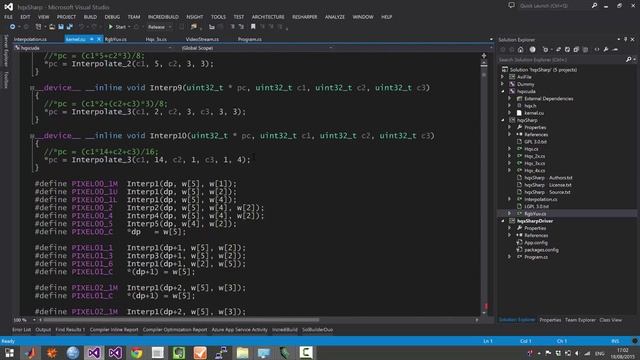Select GPL 3.0.txt in Solution Explorer

tap(535, 142)
